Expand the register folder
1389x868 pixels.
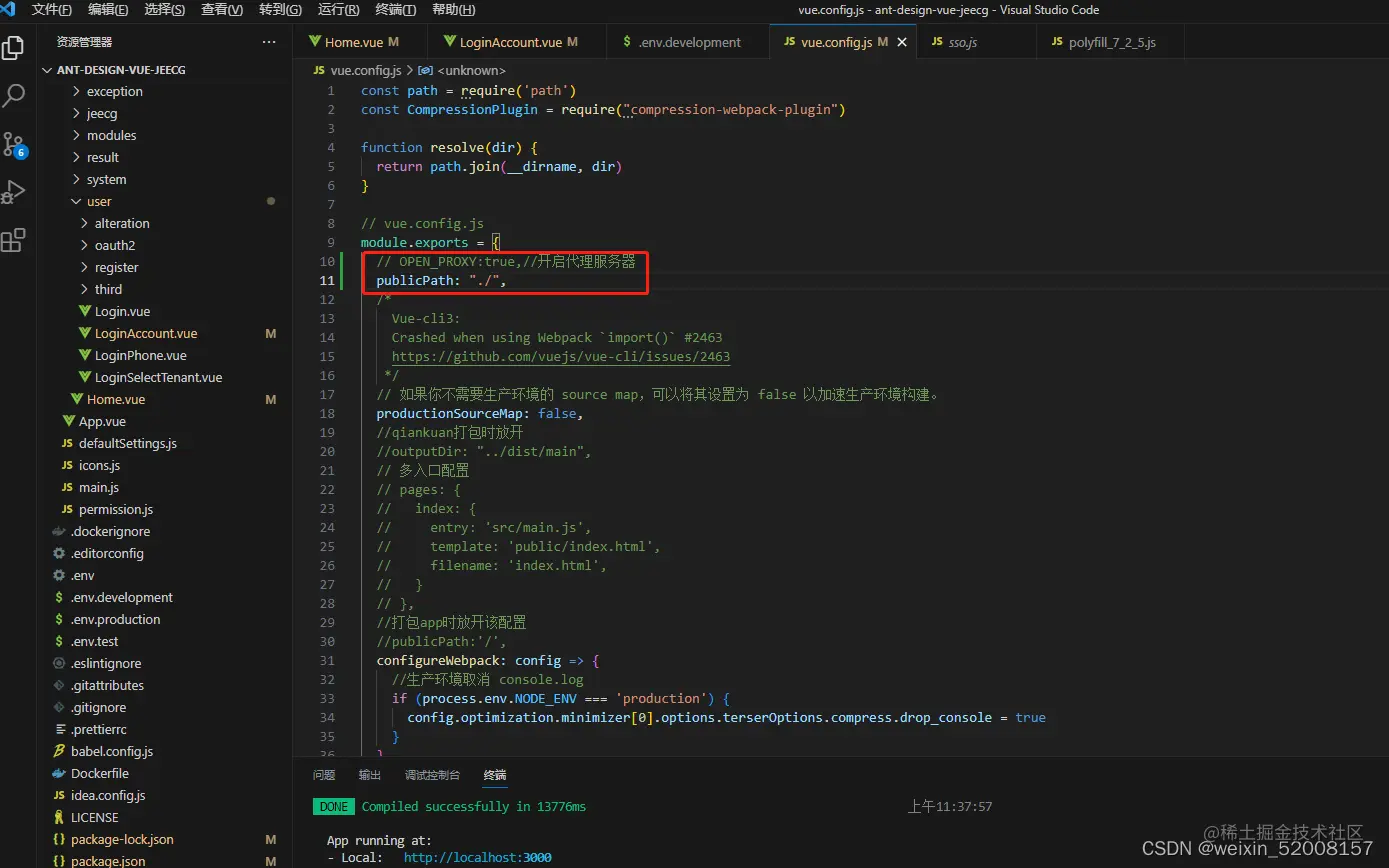click(85, 267)
